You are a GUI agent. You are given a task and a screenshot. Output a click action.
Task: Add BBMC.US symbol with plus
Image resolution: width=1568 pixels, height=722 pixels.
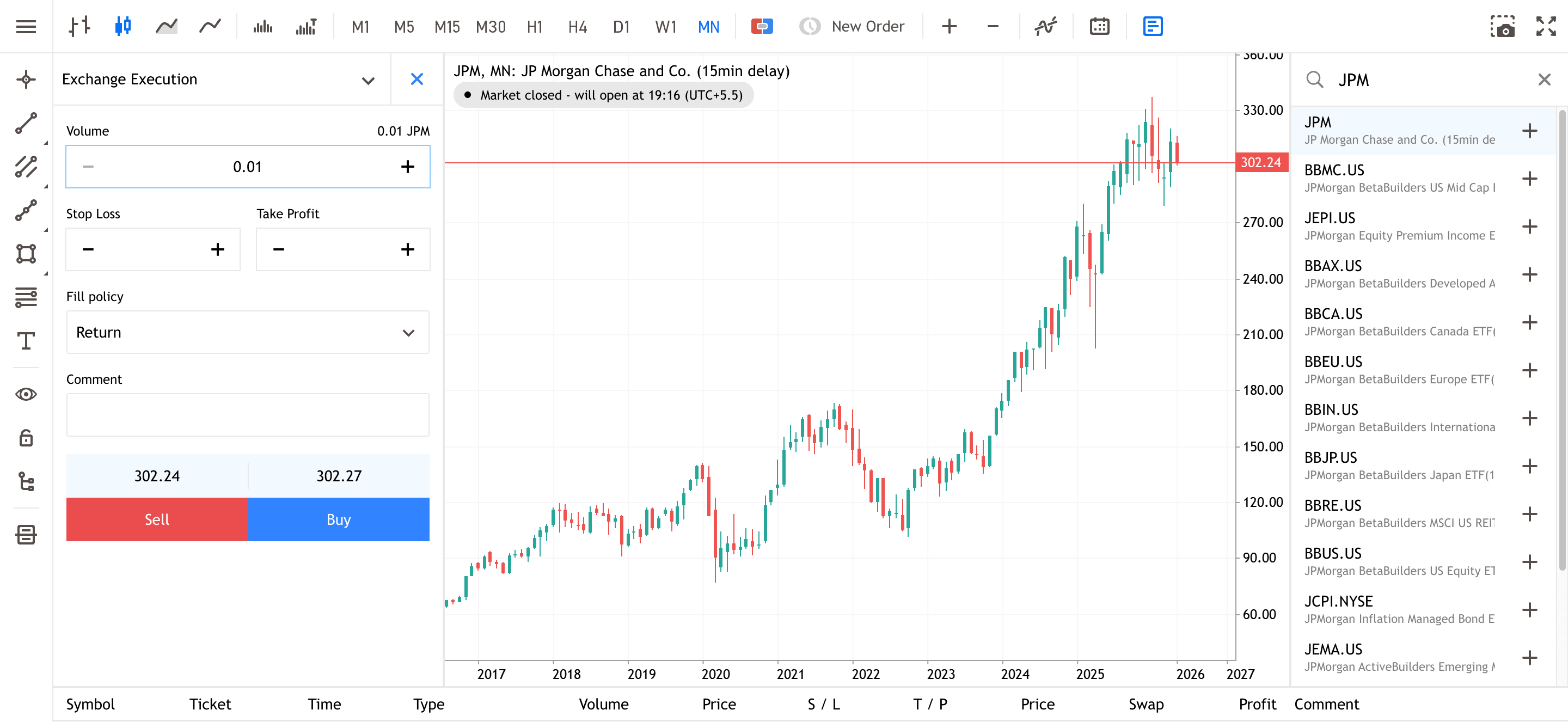1529,179
